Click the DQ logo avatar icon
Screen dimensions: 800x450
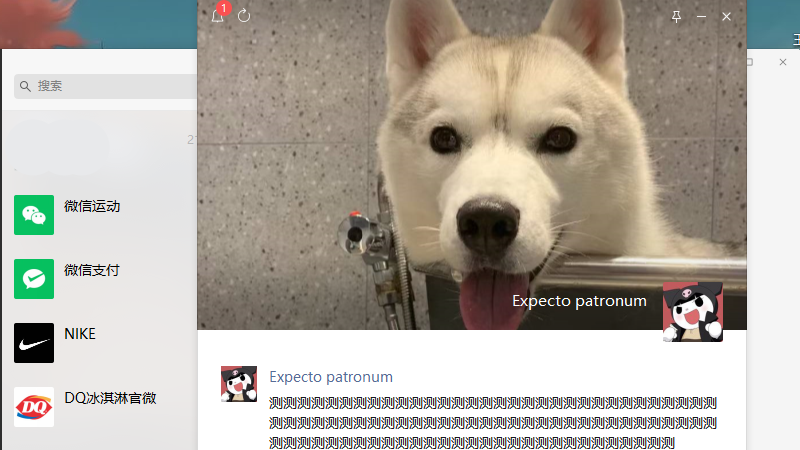click(34, 407)
